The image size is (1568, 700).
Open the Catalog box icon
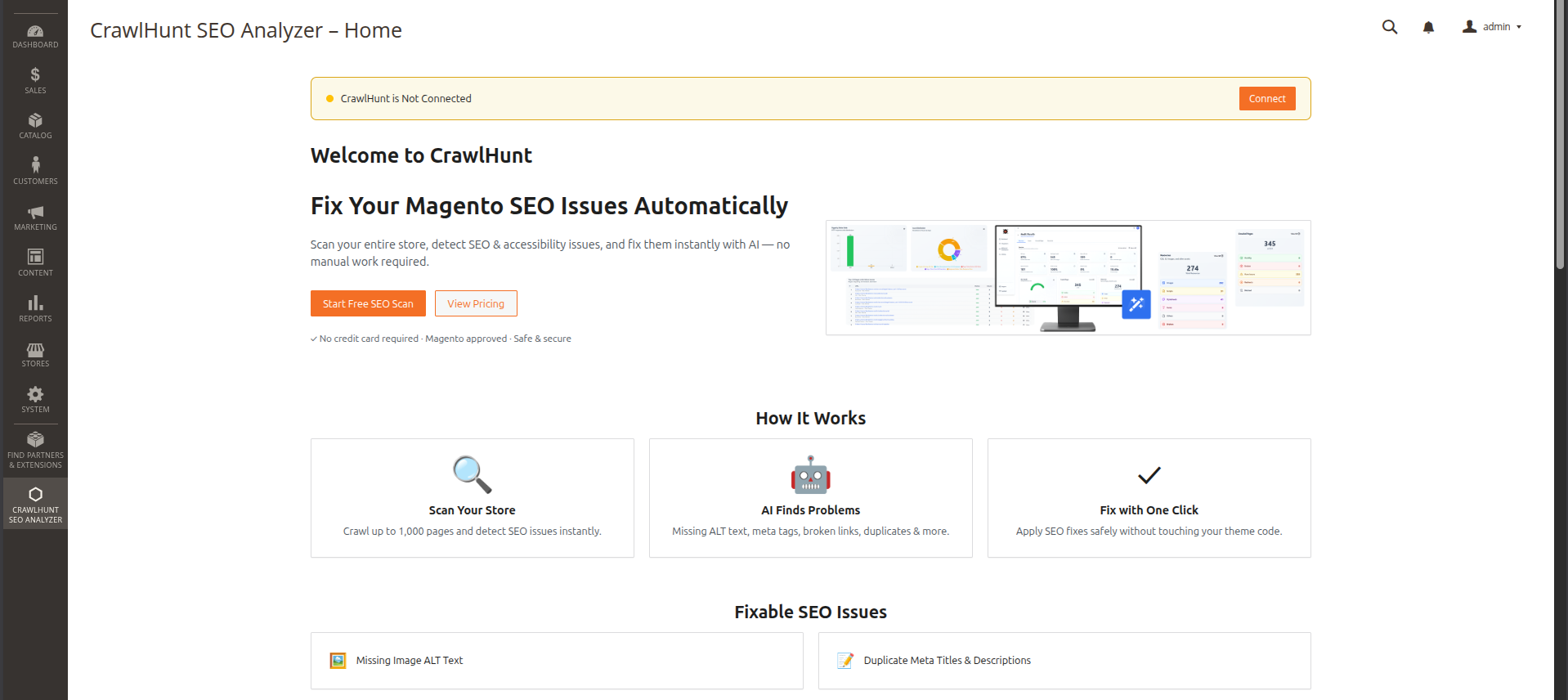35,121
